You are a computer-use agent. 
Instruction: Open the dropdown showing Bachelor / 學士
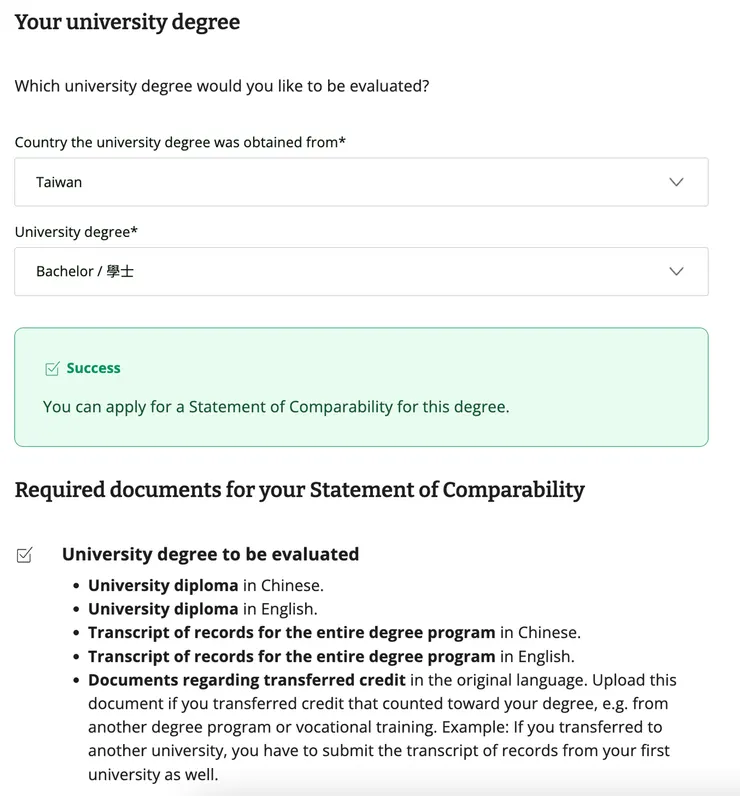pos(360,271)
